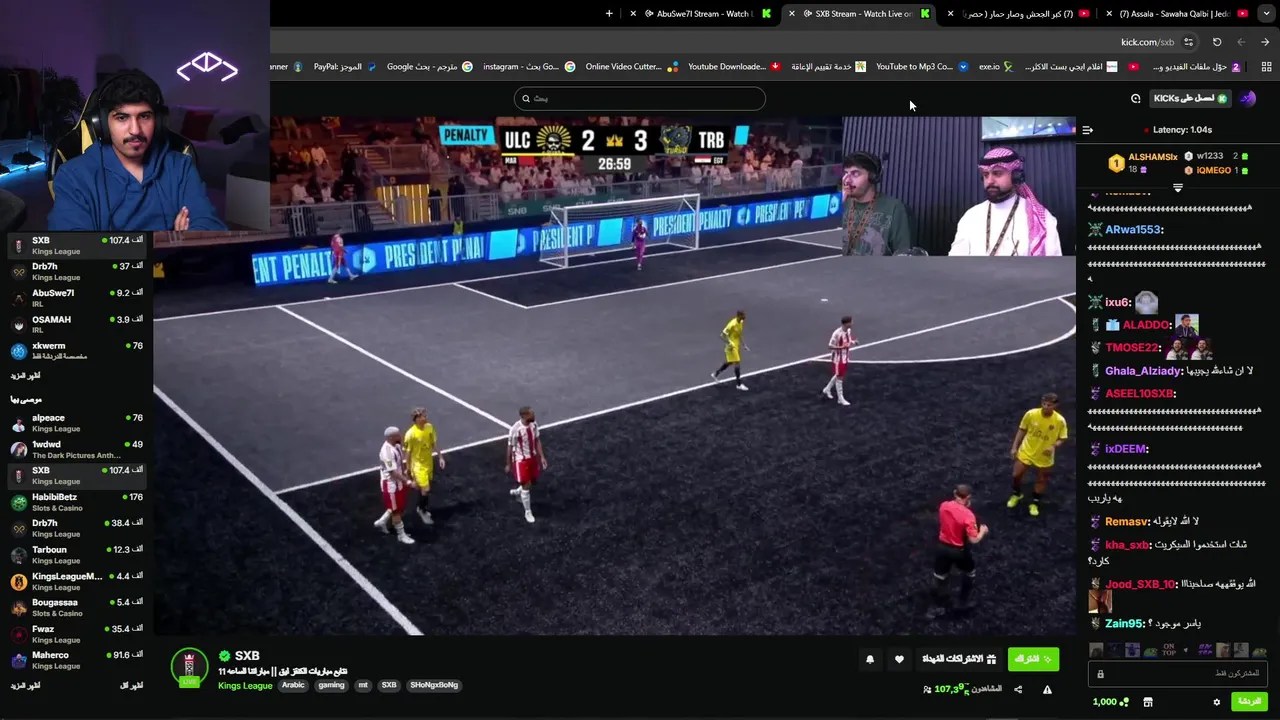The image size is (1280, 720).
Task: Click the 1,000 channel points icon
Action: [1111, 702]
